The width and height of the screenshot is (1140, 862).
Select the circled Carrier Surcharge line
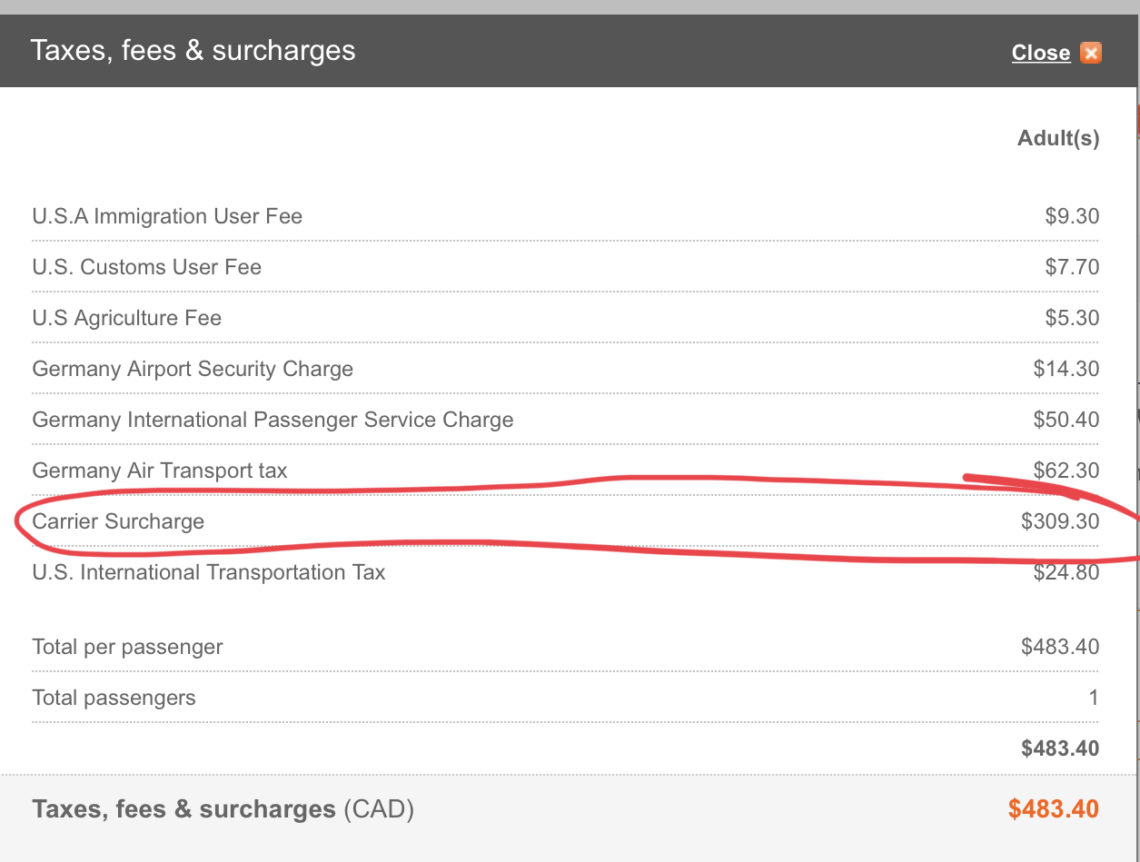[x=119, y=521]
